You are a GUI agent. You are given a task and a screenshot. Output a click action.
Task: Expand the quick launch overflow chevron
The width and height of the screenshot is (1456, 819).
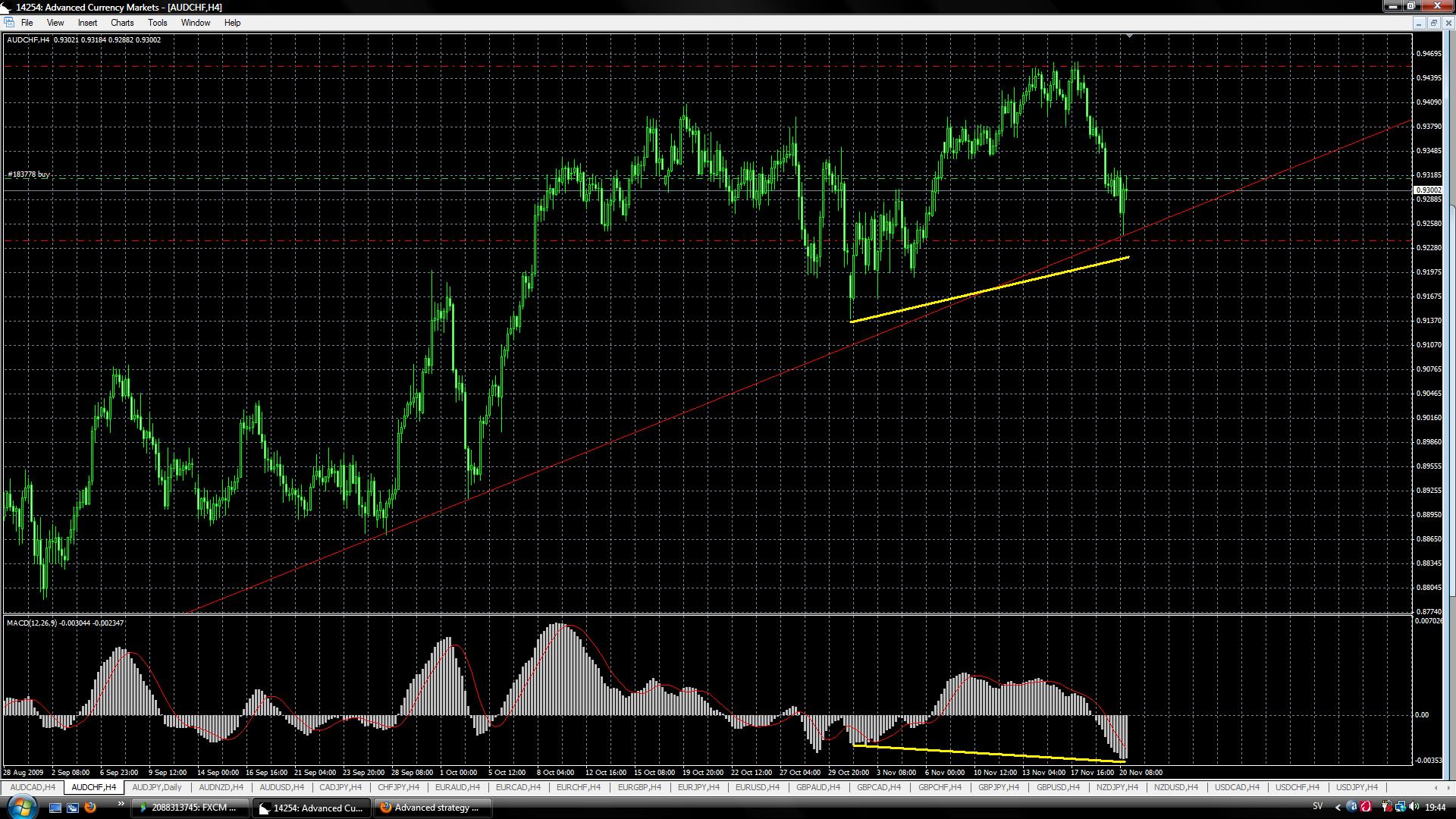pos(120,804)
